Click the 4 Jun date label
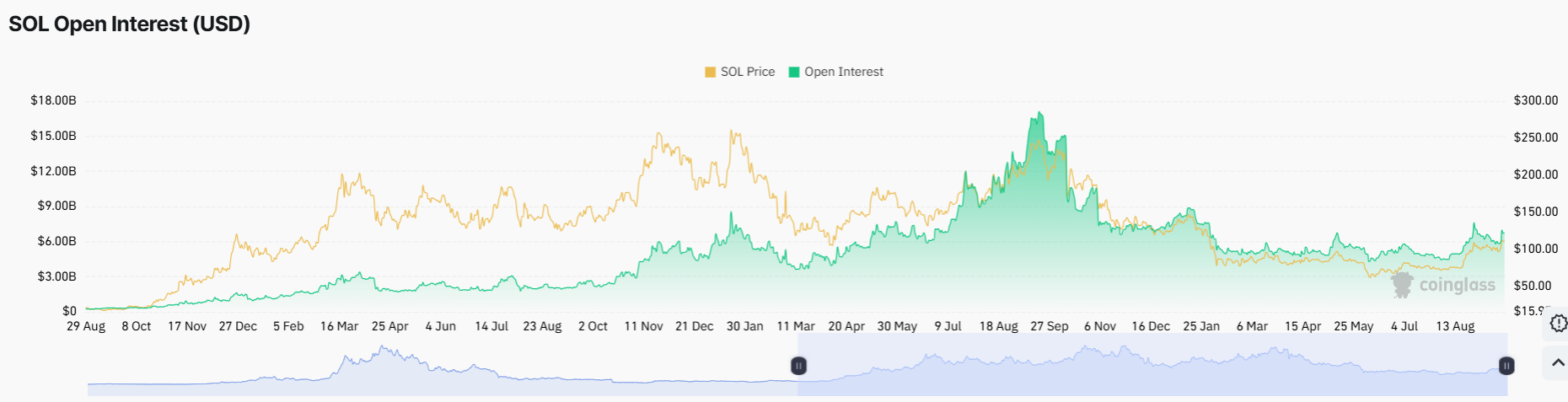1568x402 pixels. pyautogui.click(x=441, y=326)
